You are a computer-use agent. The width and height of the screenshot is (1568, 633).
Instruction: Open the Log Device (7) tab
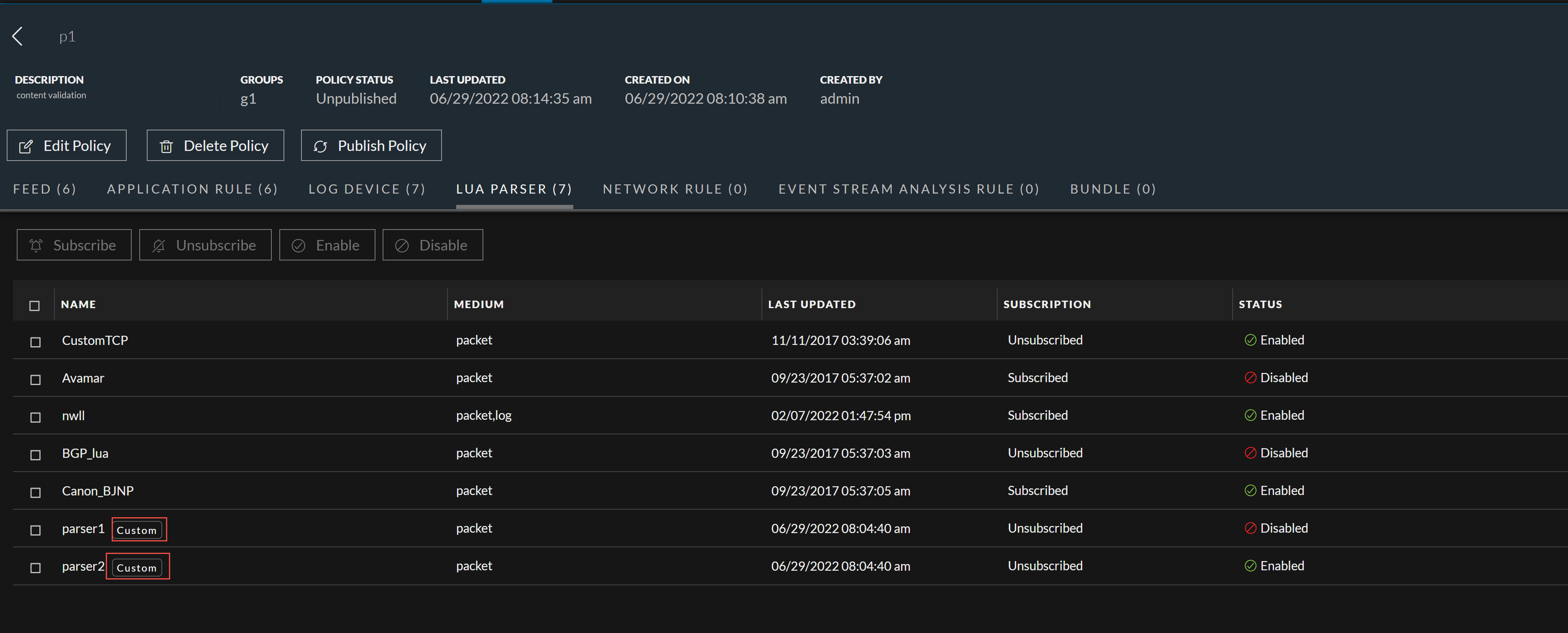point(366,189)
